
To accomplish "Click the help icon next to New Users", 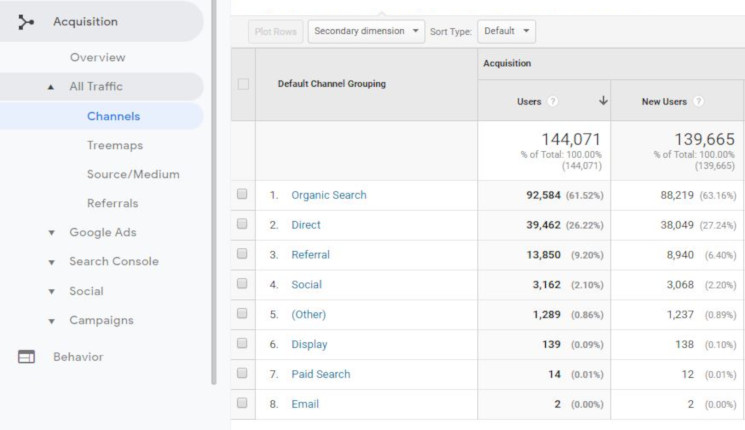I will pos(698,101).
